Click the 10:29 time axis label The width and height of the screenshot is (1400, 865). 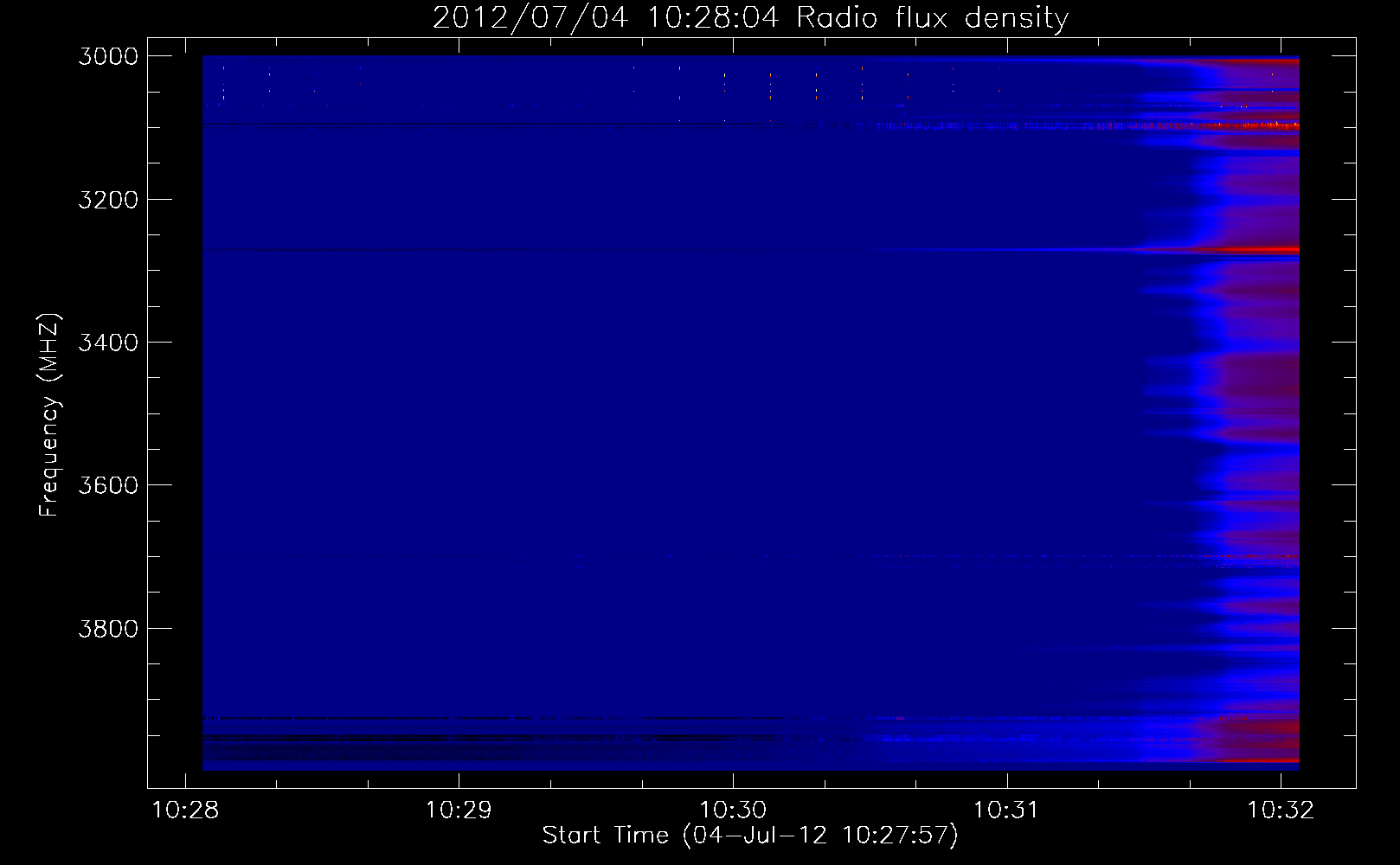(x=459, y=811)
